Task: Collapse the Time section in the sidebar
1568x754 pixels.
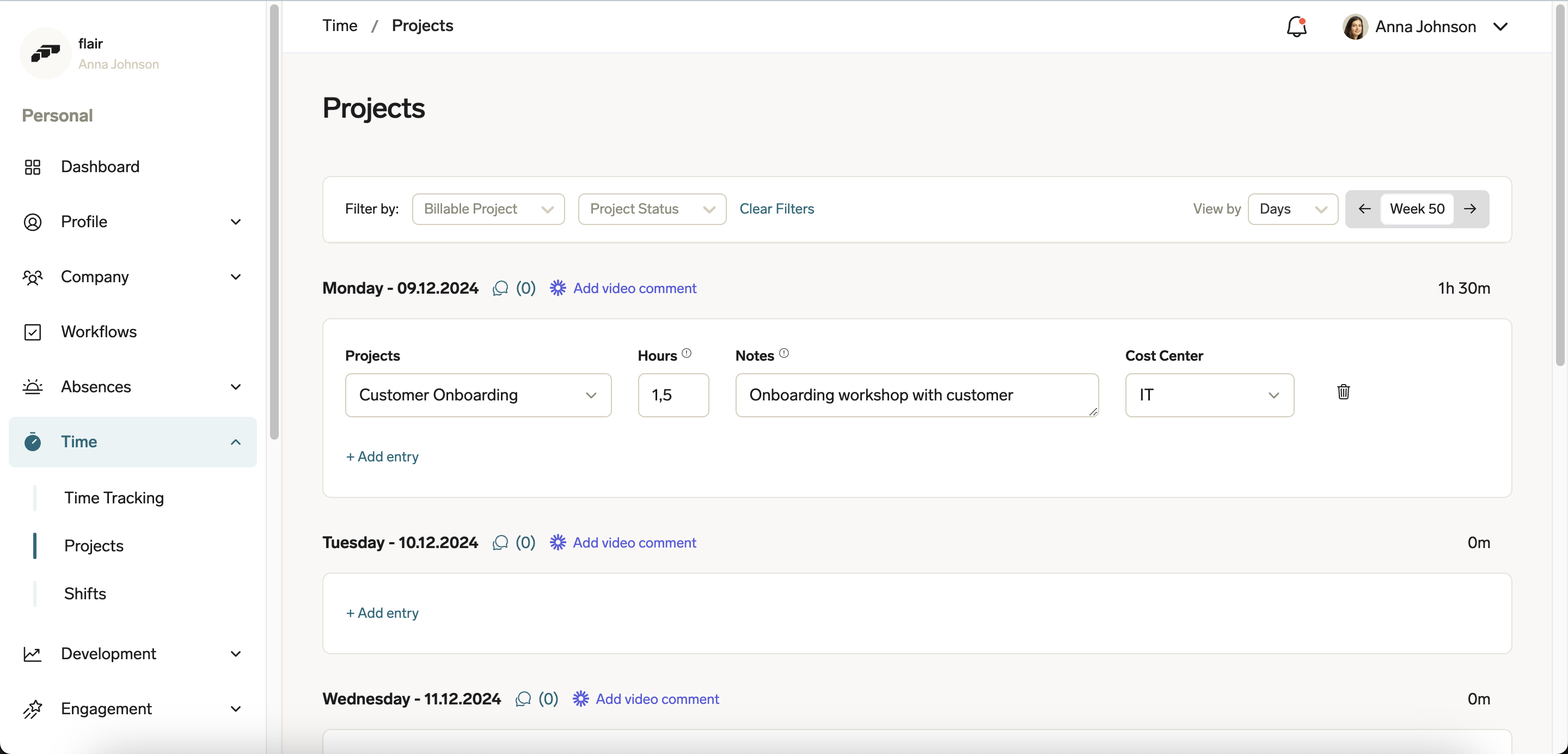Action: (x=236, y=442)
